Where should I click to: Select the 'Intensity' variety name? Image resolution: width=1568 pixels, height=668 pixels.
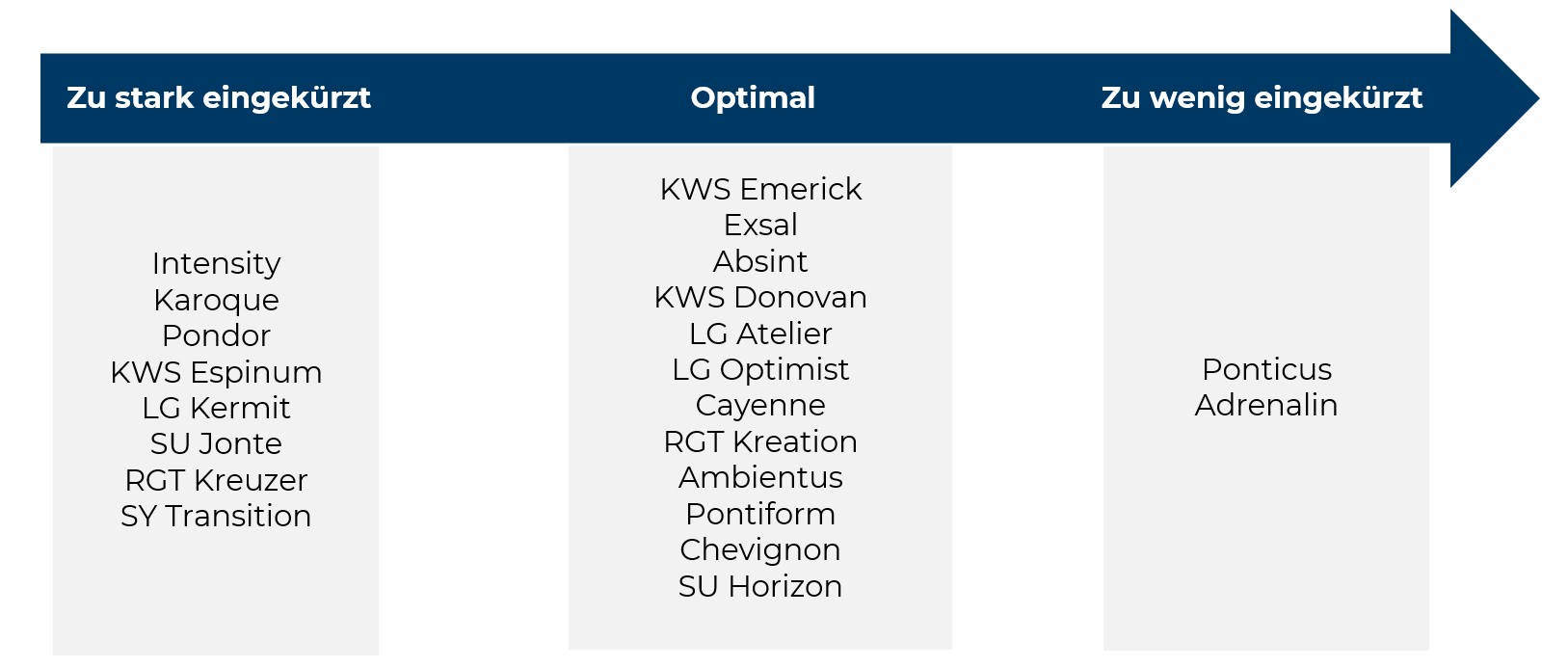click(x=216, y=263)
